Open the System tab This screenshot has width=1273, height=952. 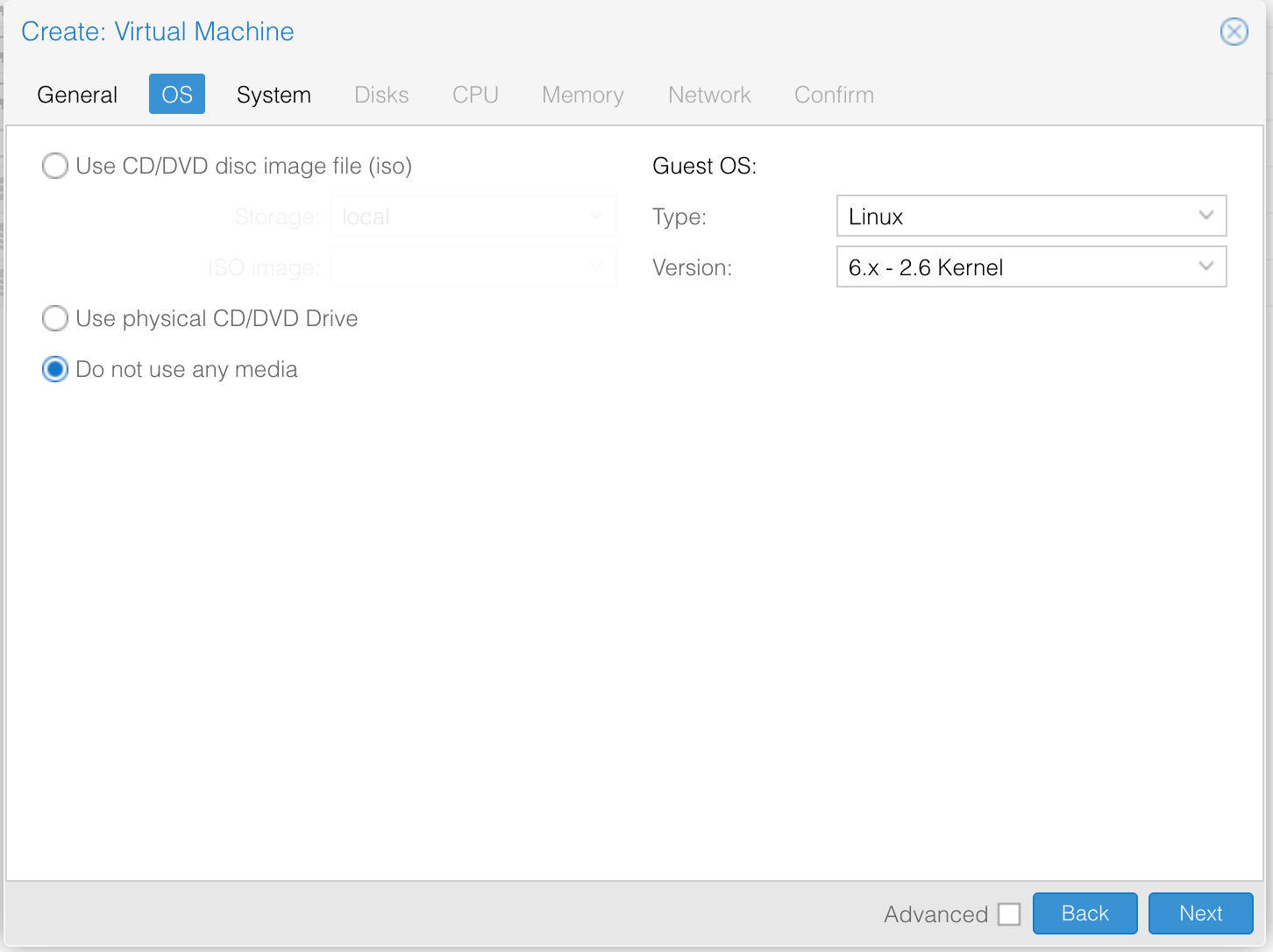pos(274,95)
